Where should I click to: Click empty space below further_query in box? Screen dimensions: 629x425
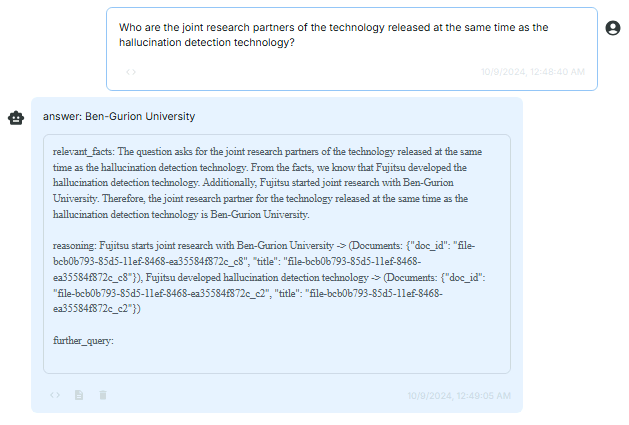pyautogui.click(x=277, y=360)
